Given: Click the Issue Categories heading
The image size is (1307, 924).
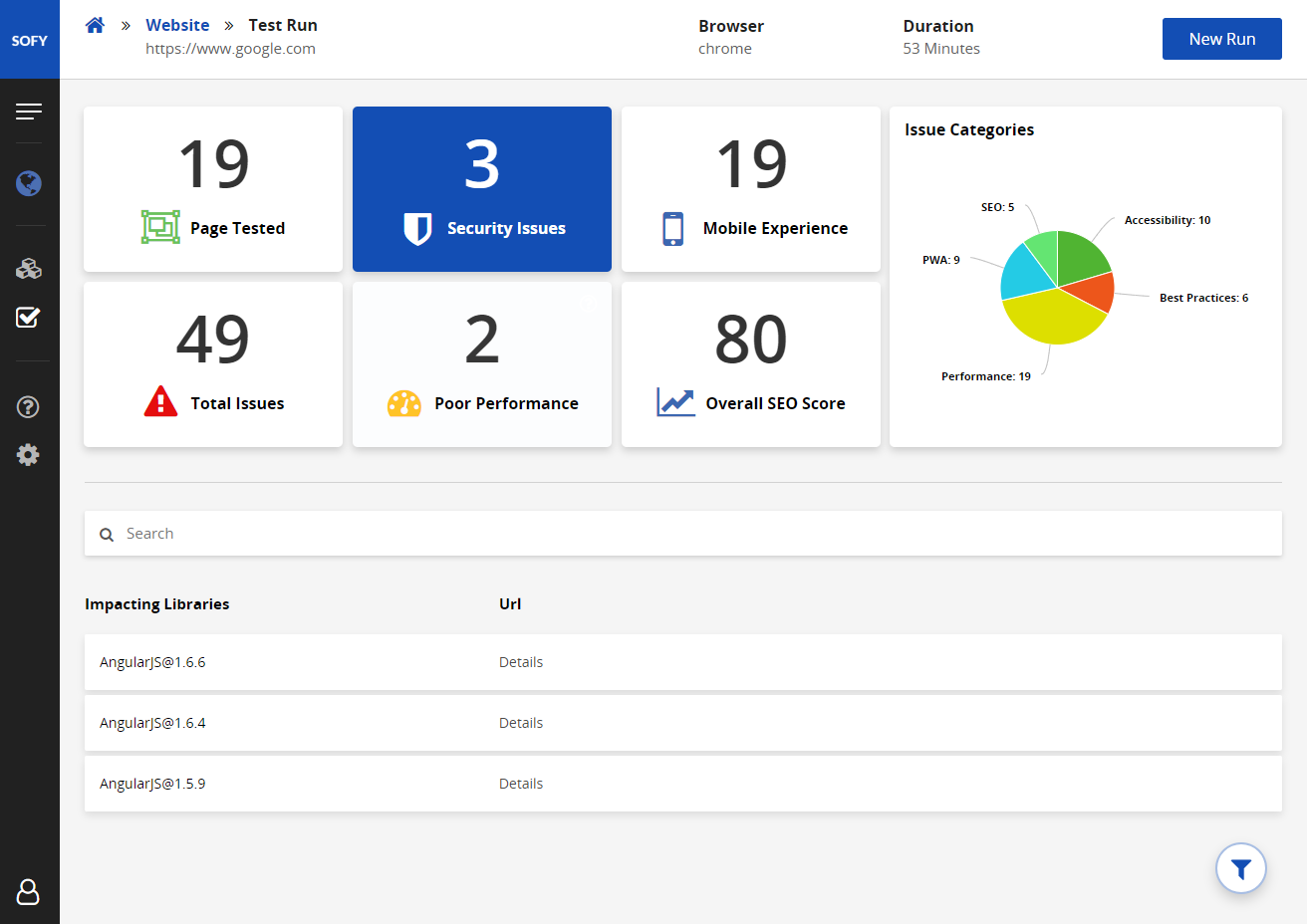Looking at the screenshot, I should 969,129.
